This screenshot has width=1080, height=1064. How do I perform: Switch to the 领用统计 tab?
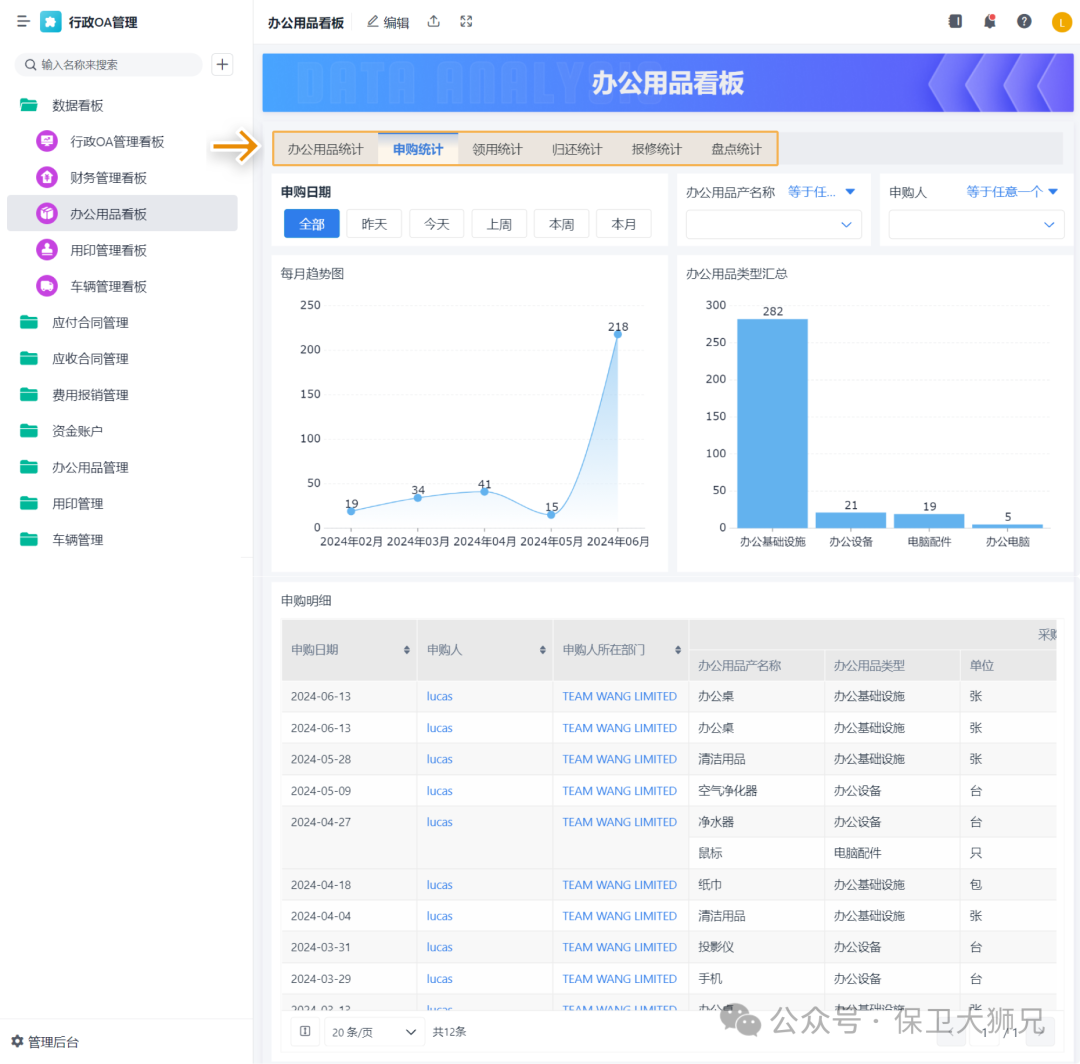coord(497,149)
